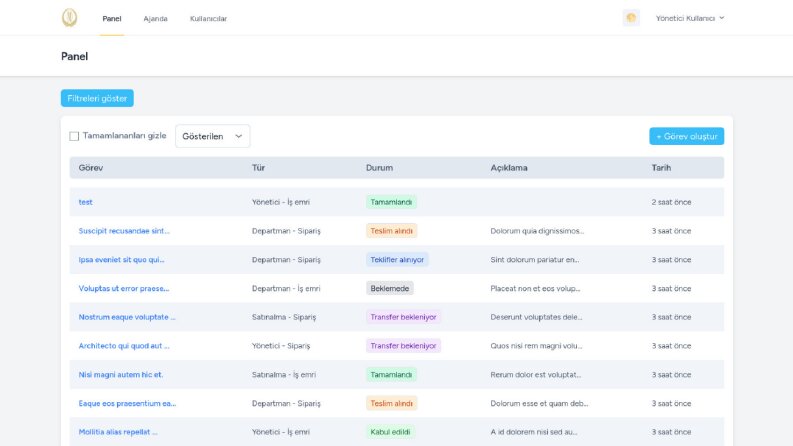Click the Beklemede status badge
Viewport: 793px width, 446px height.
[389, 288]
